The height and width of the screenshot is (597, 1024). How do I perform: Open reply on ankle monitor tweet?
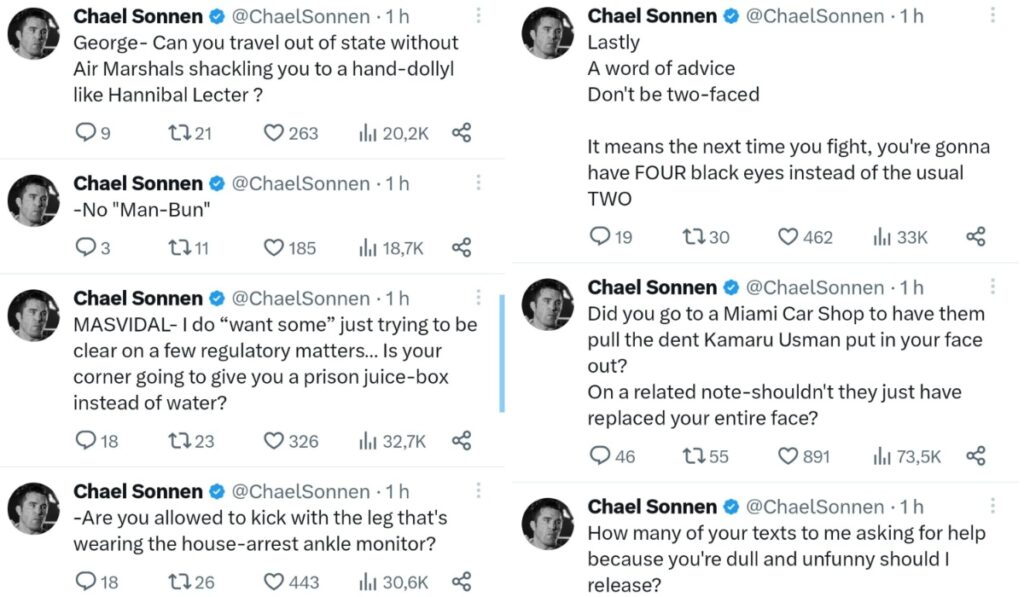86,582
